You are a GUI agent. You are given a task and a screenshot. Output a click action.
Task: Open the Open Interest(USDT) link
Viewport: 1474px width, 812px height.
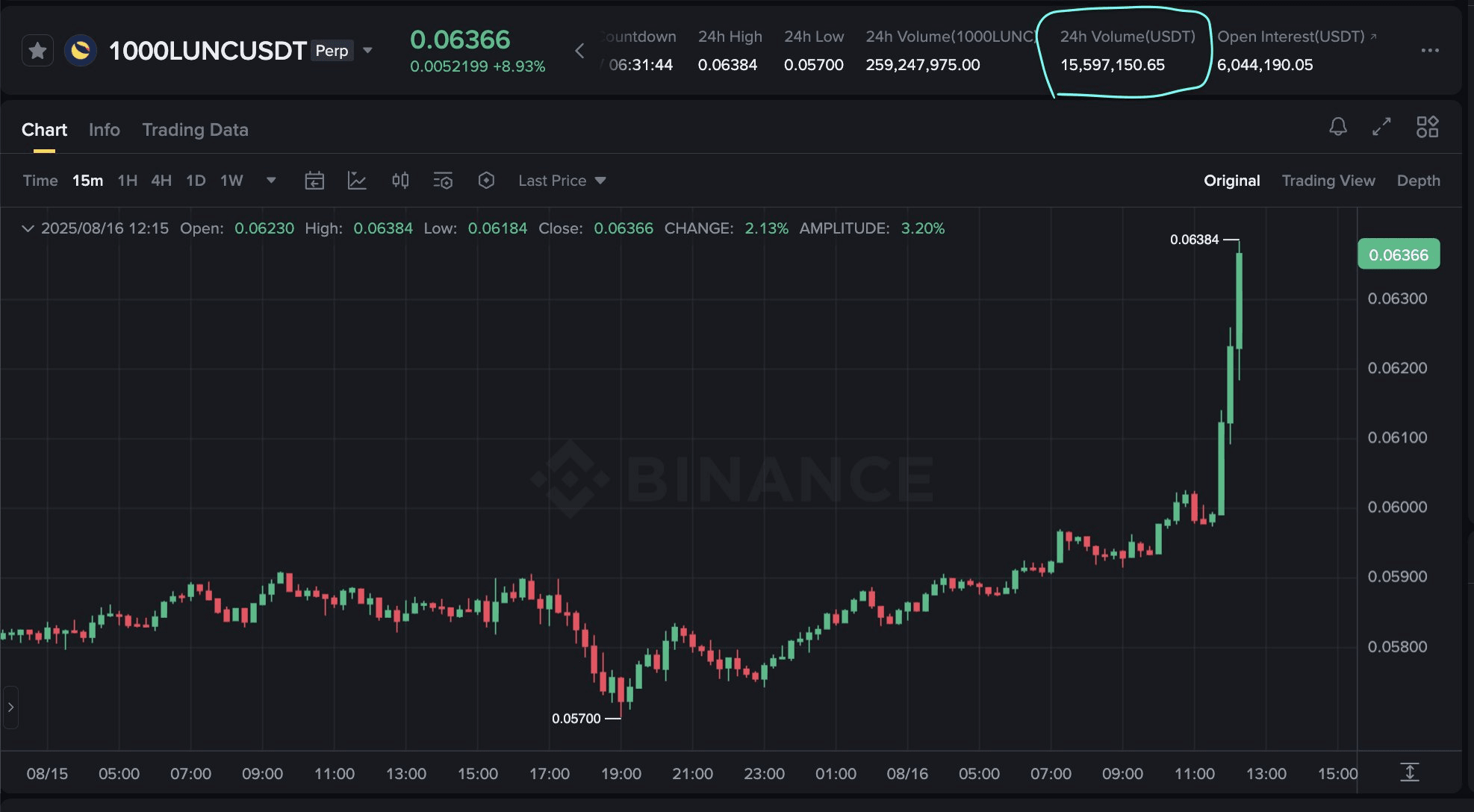pyautogui.click(x=1296, y=37)
